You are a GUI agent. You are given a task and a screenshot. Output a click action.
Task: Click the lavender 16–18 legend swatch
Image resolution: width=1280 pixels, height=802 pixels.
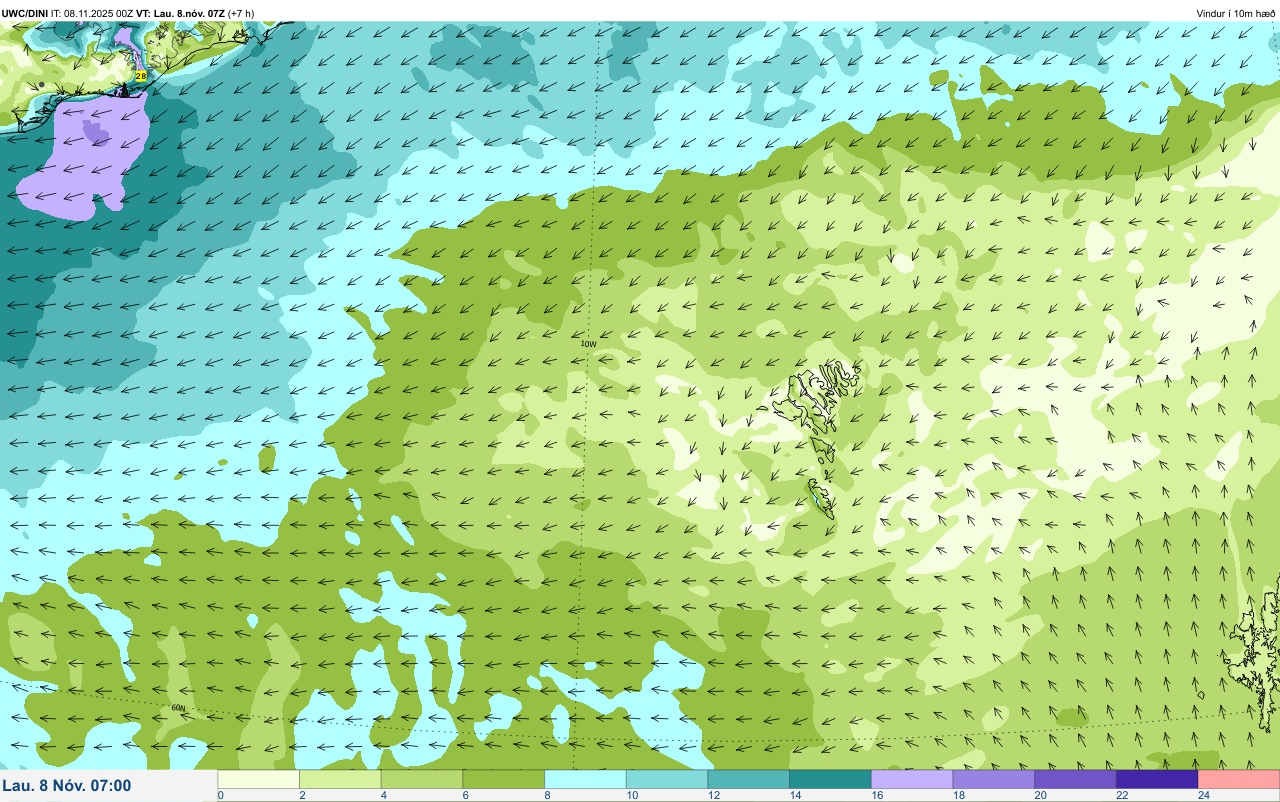pyautogui.click(x=912, y=779)
